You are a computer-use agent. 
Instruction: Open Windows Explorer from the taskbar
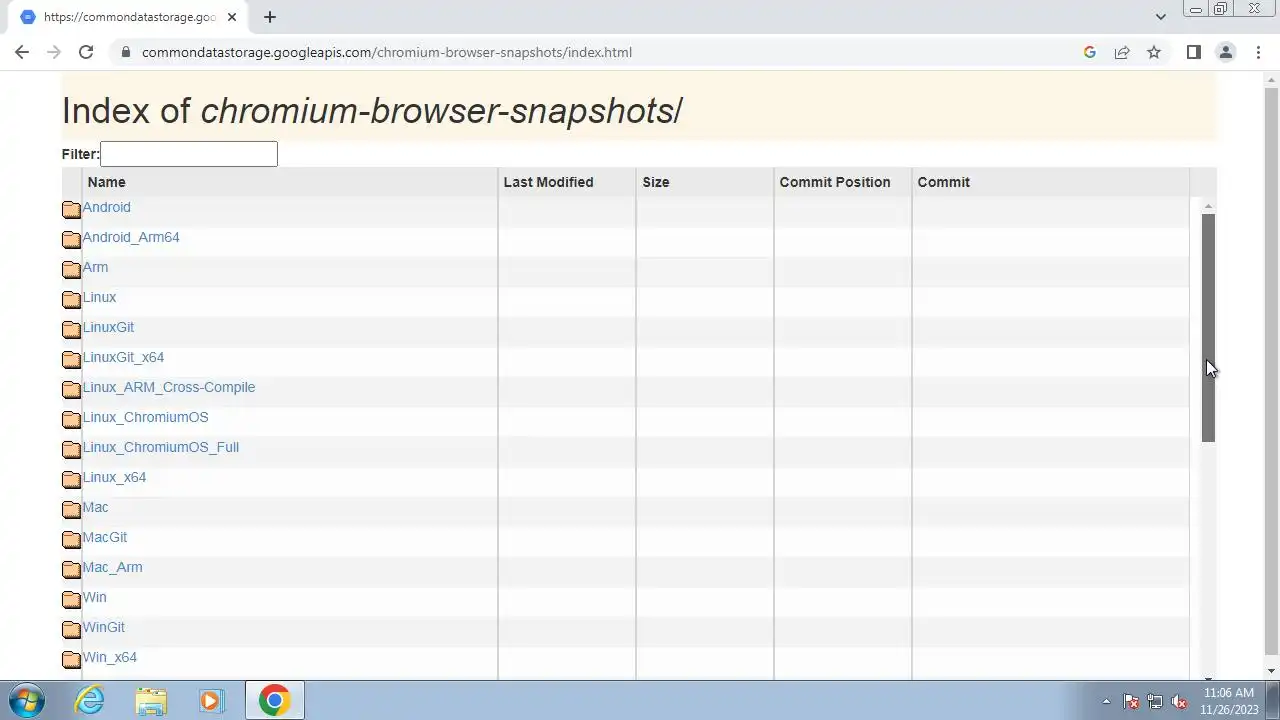(x=151, y=700)
